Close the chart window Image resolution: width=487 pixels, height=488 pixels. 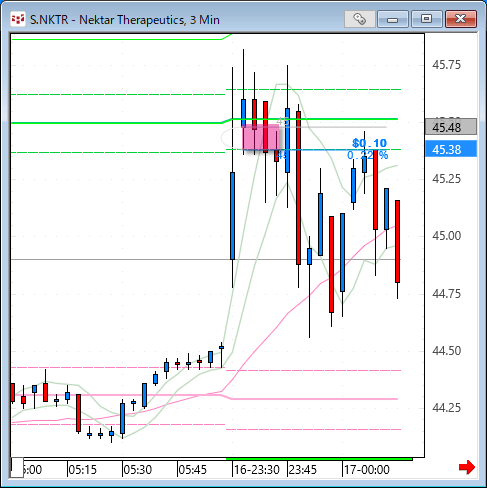point(461,19)
